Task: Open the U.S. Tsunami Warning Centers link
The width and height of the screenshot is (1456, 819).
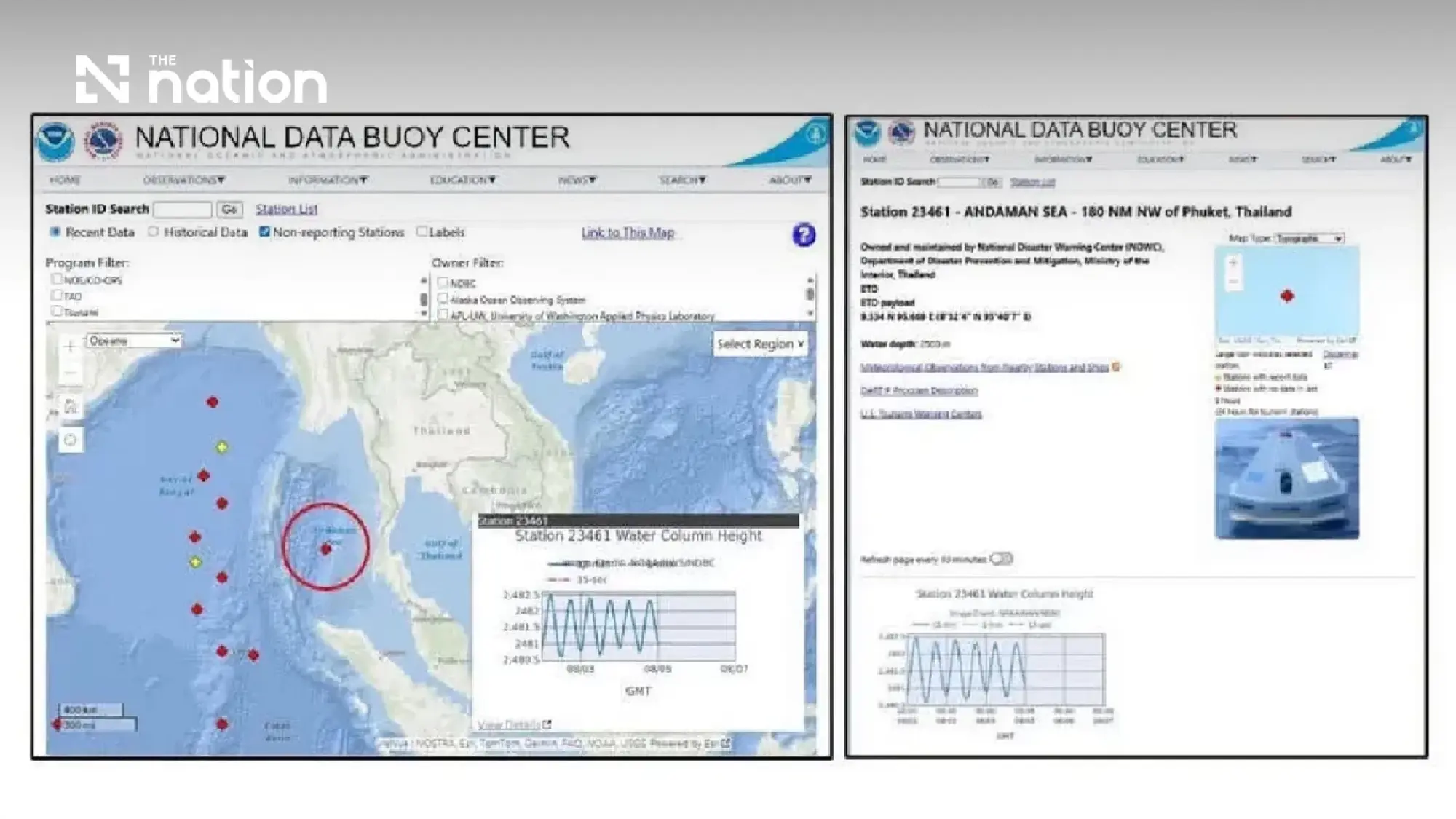Action: pyautogui.click(x=921, y=414)
